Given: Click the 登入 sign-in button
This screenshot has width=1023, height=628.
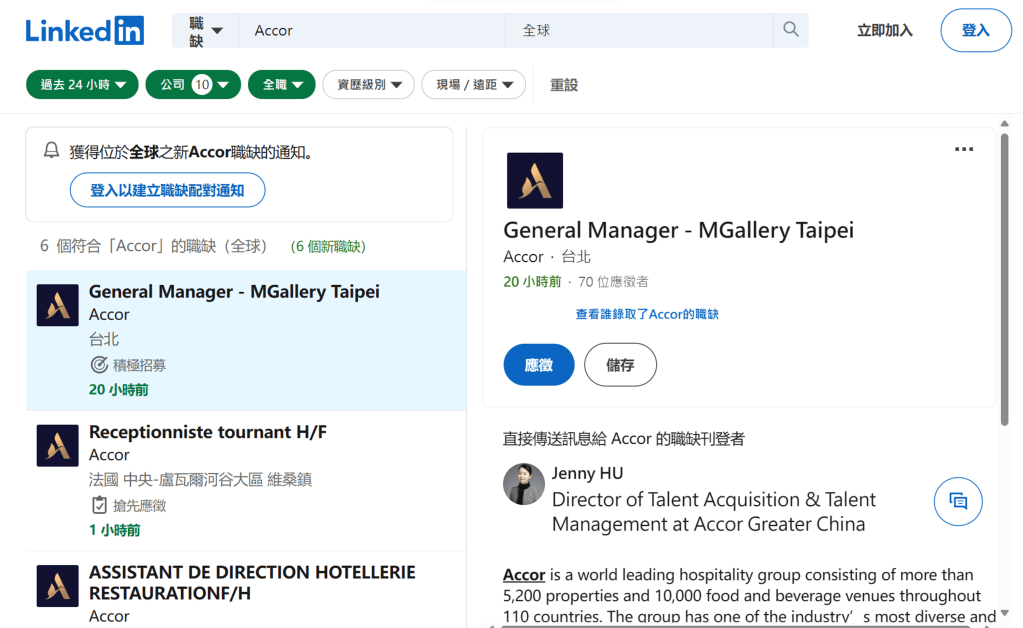Looking at the screenshot, I should pyautogui.click(x=975, y=31).
